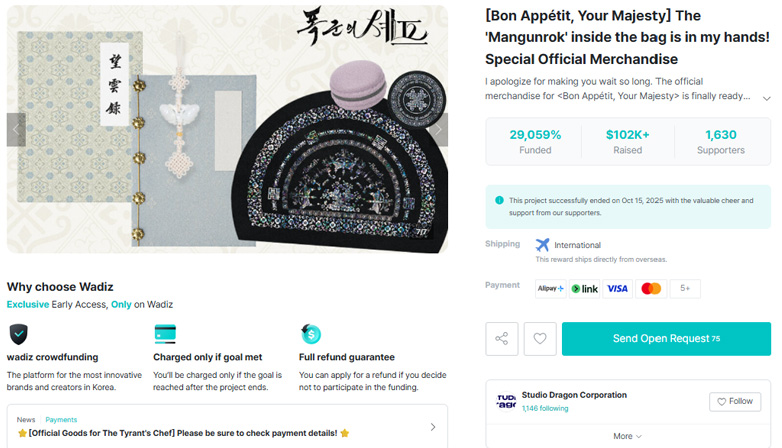Click the VISA payment icon
This screenshot has height=448, width=782.
click(x=618, y=289)
